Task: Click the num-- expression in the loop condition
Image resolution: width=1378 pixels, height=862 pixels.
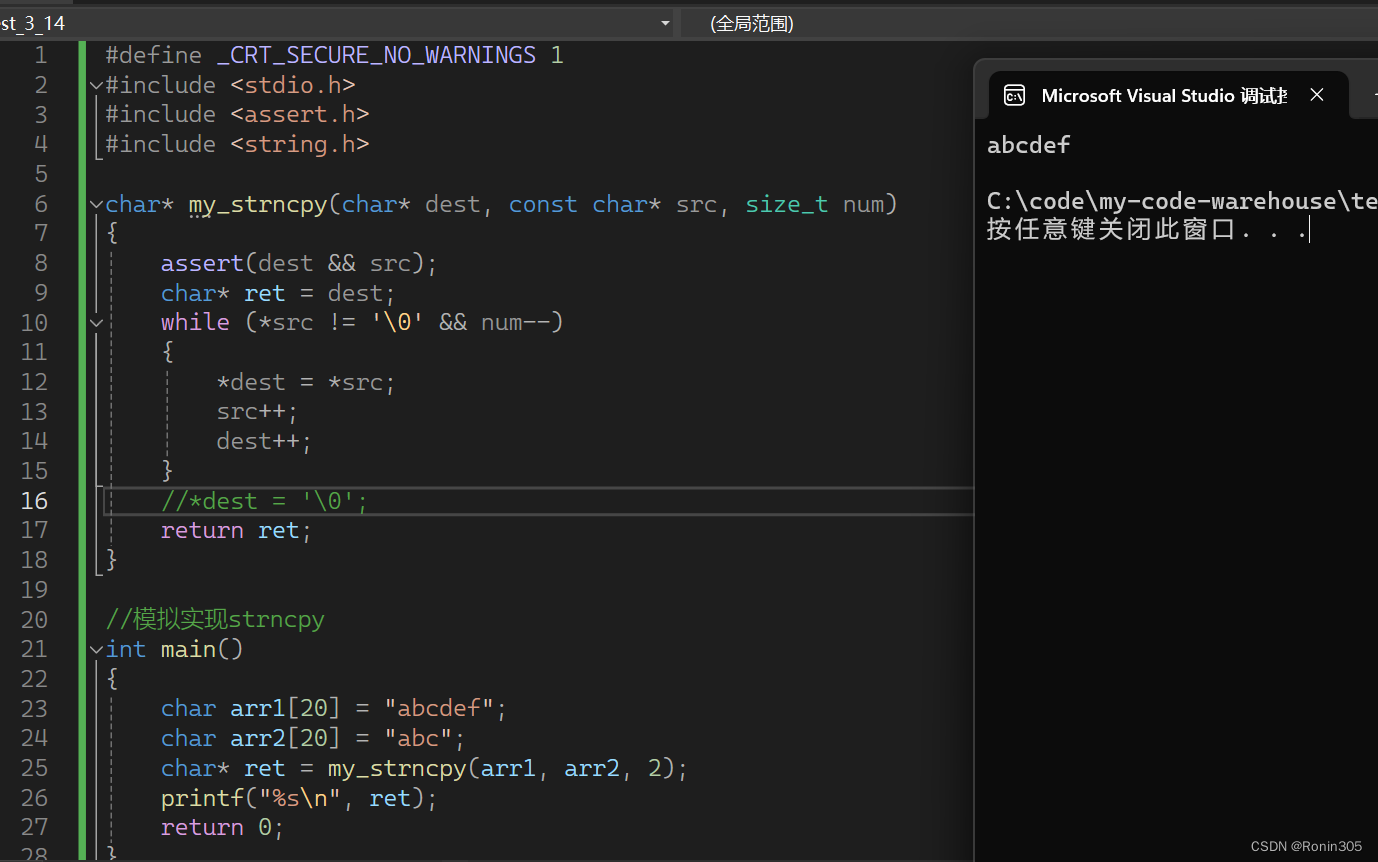Action: 515,322
